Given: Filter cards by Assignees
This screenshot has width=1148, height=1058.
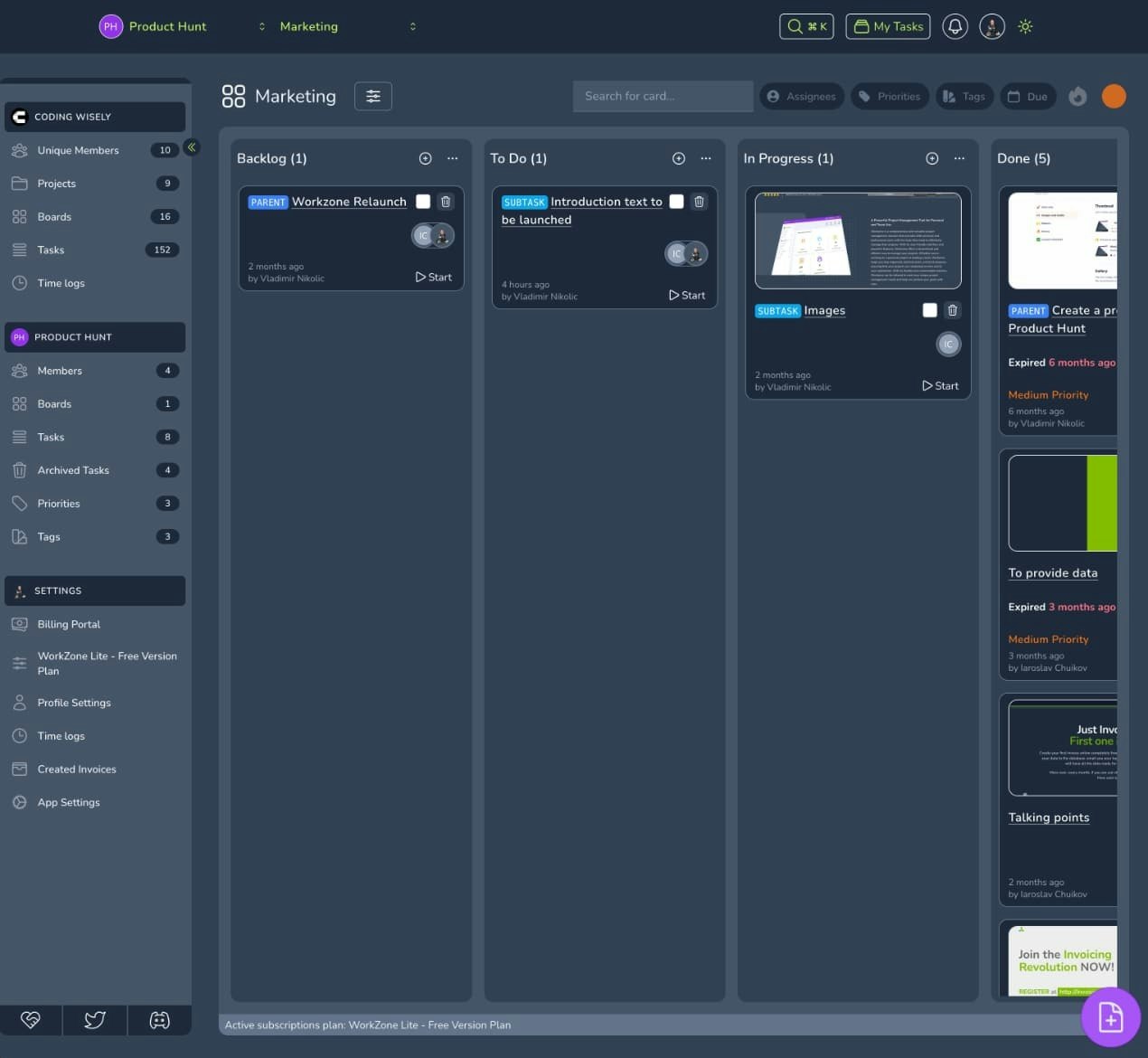Looking at the screenshot, I should (x=802, y=96).
